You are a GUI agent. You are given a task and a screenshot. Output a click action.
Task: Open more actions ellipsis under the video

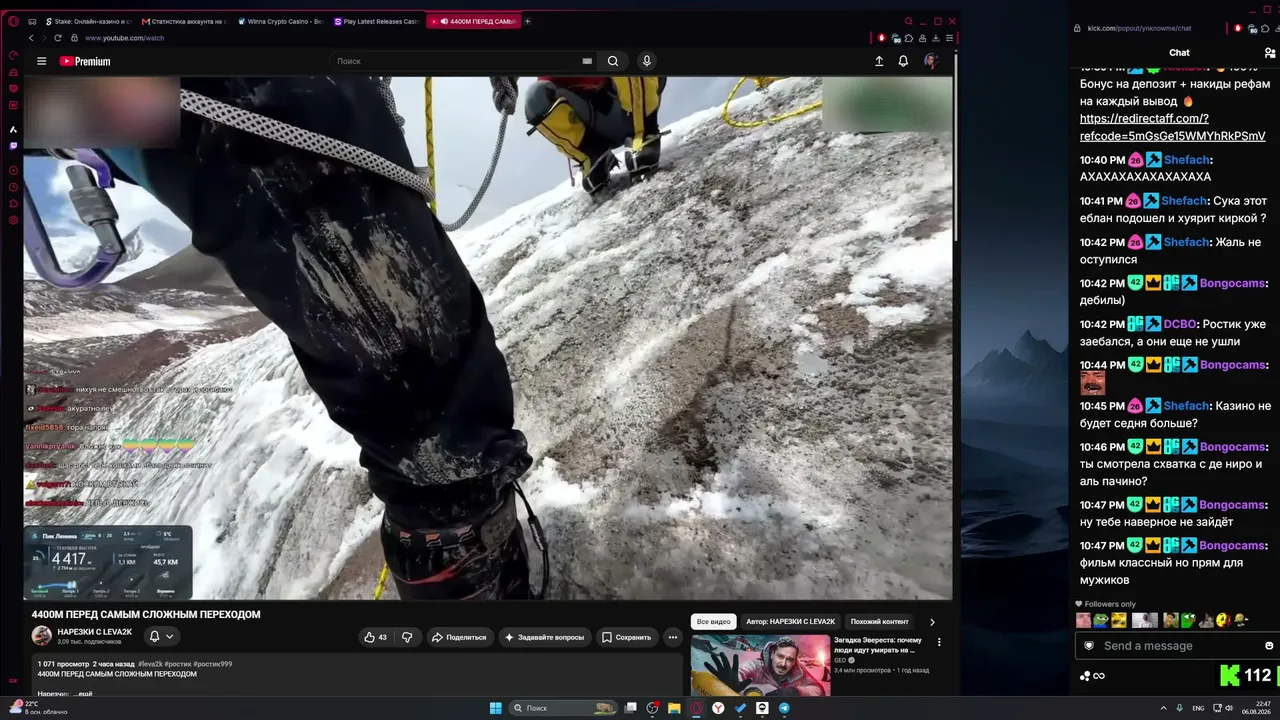click(673, 637)
